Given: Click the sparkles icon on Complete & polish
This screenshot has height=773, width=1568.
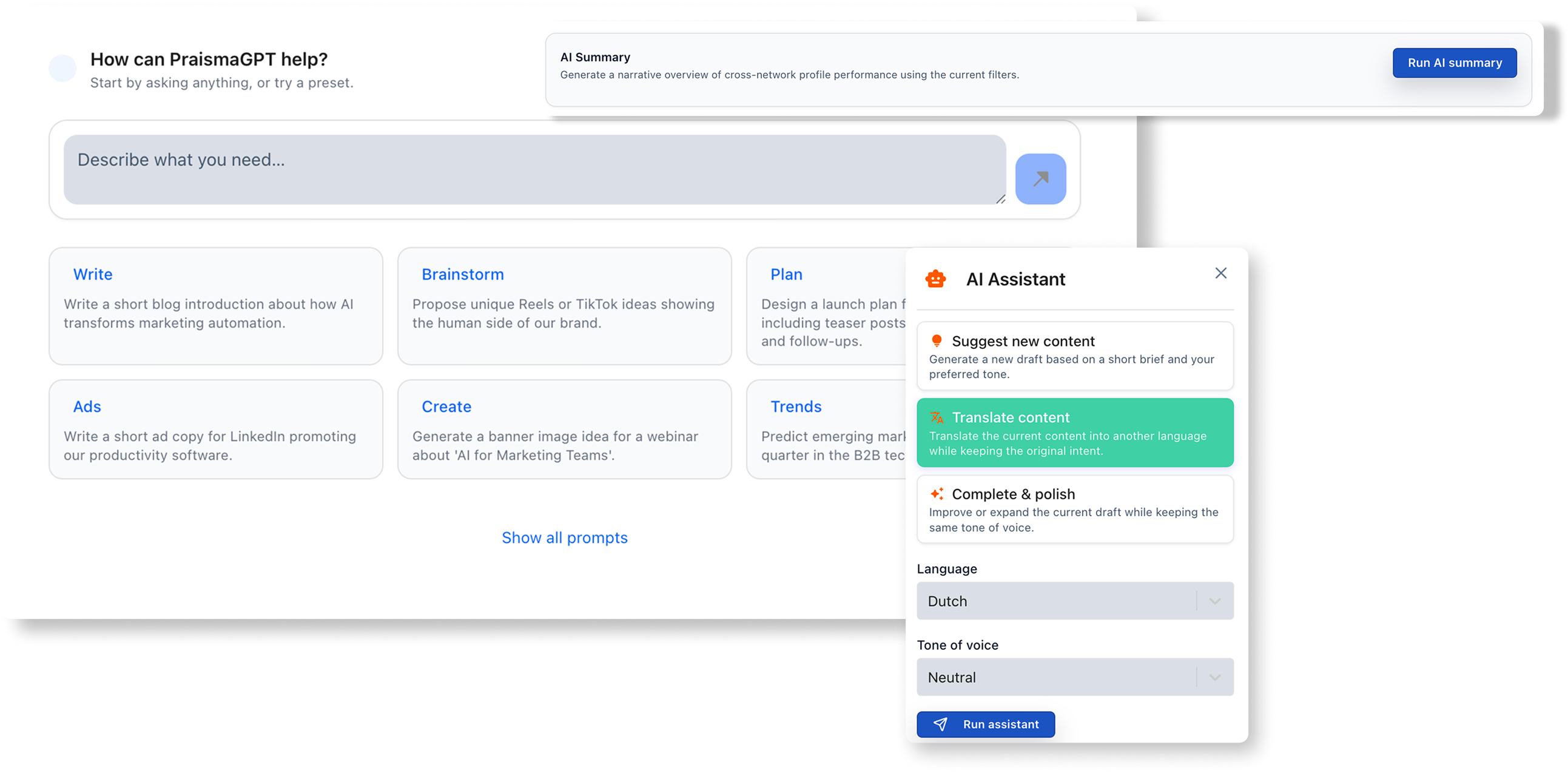Looking at the screenshot, I should 936,494.
